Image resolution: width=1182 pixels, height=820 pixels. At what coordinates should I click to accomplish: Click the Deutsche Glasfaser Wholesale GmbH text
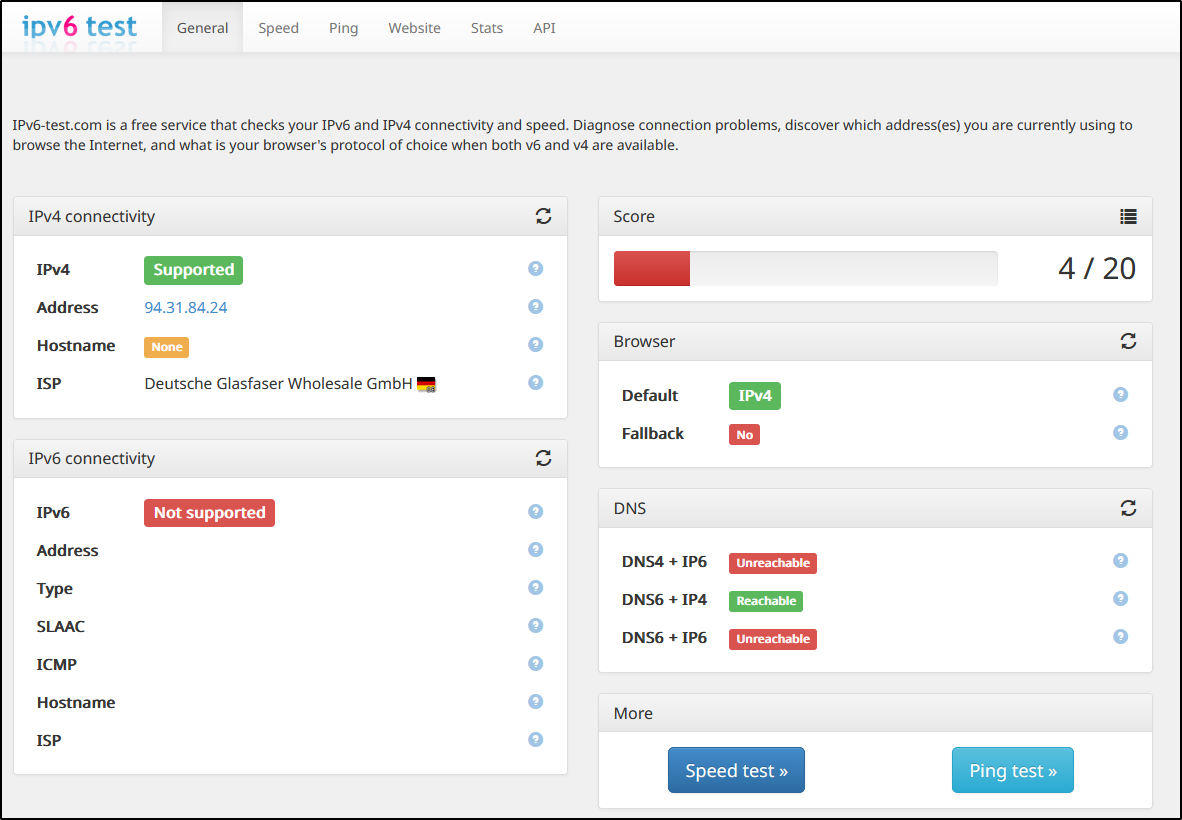pyautogui.click(x=278, y=384)
